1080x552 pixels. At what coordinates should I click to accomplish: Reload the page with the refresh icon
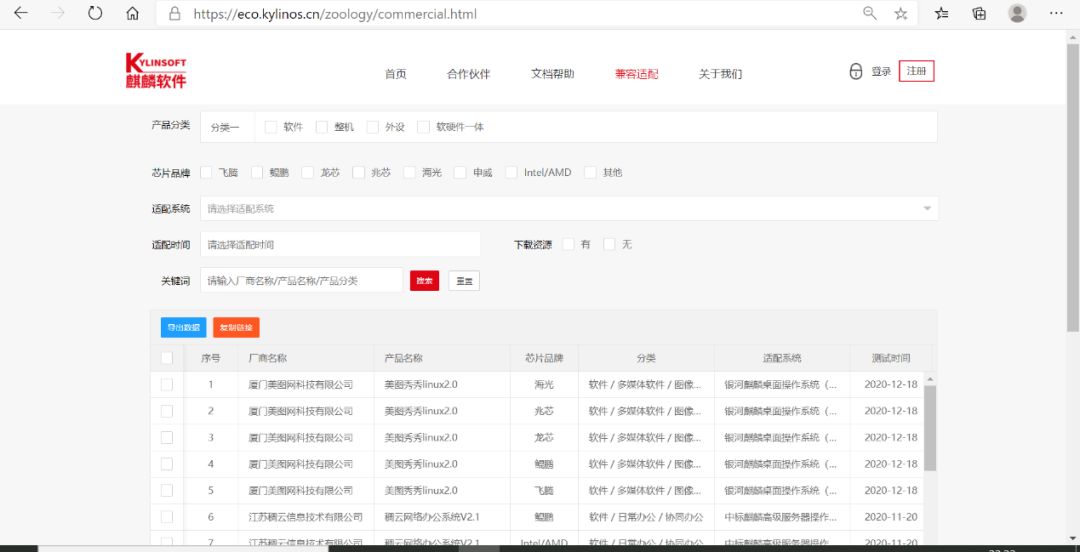coord(95,13)
